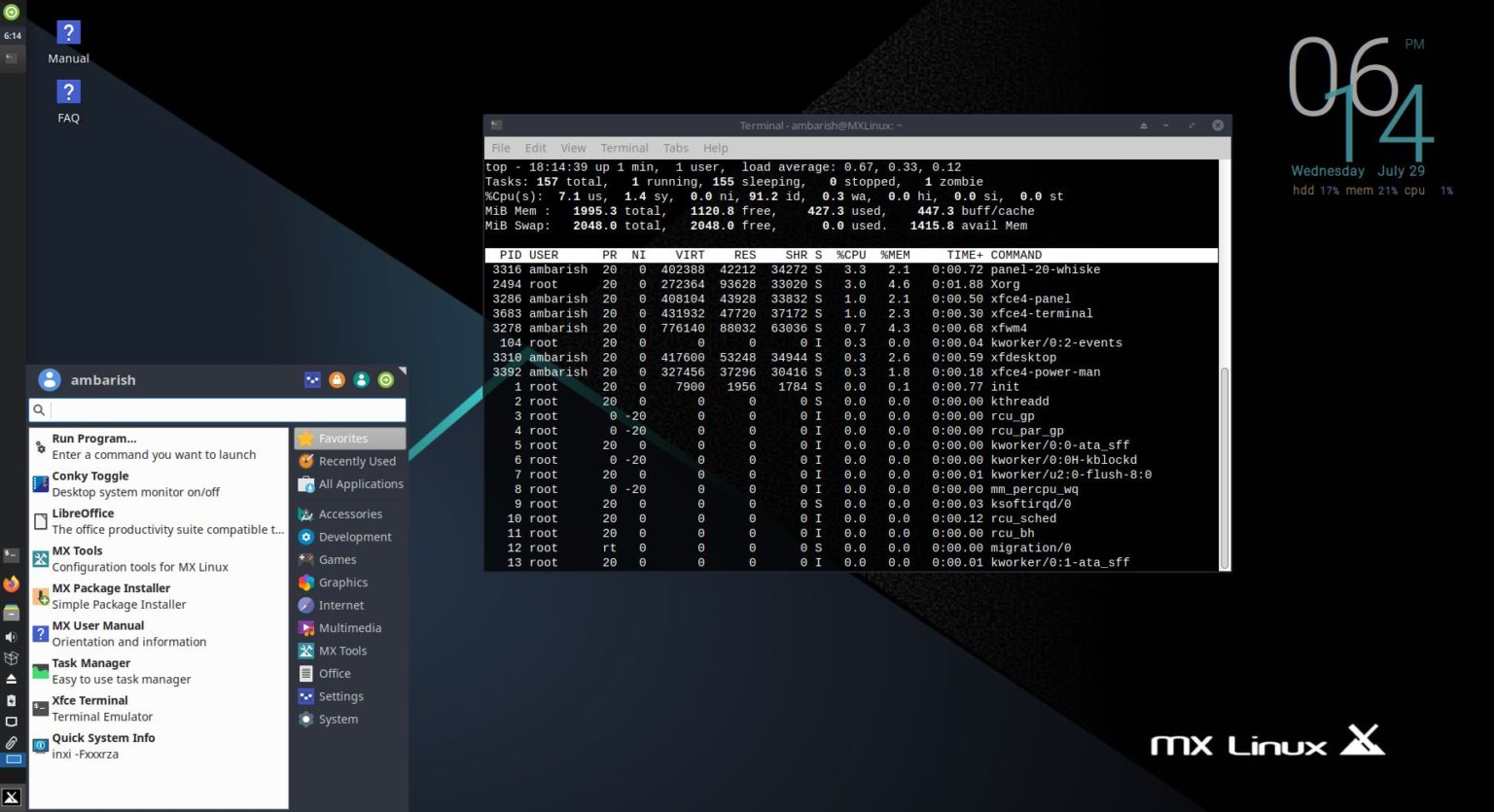
Task: Open the Graphics category
Action: tap(350, 583)
